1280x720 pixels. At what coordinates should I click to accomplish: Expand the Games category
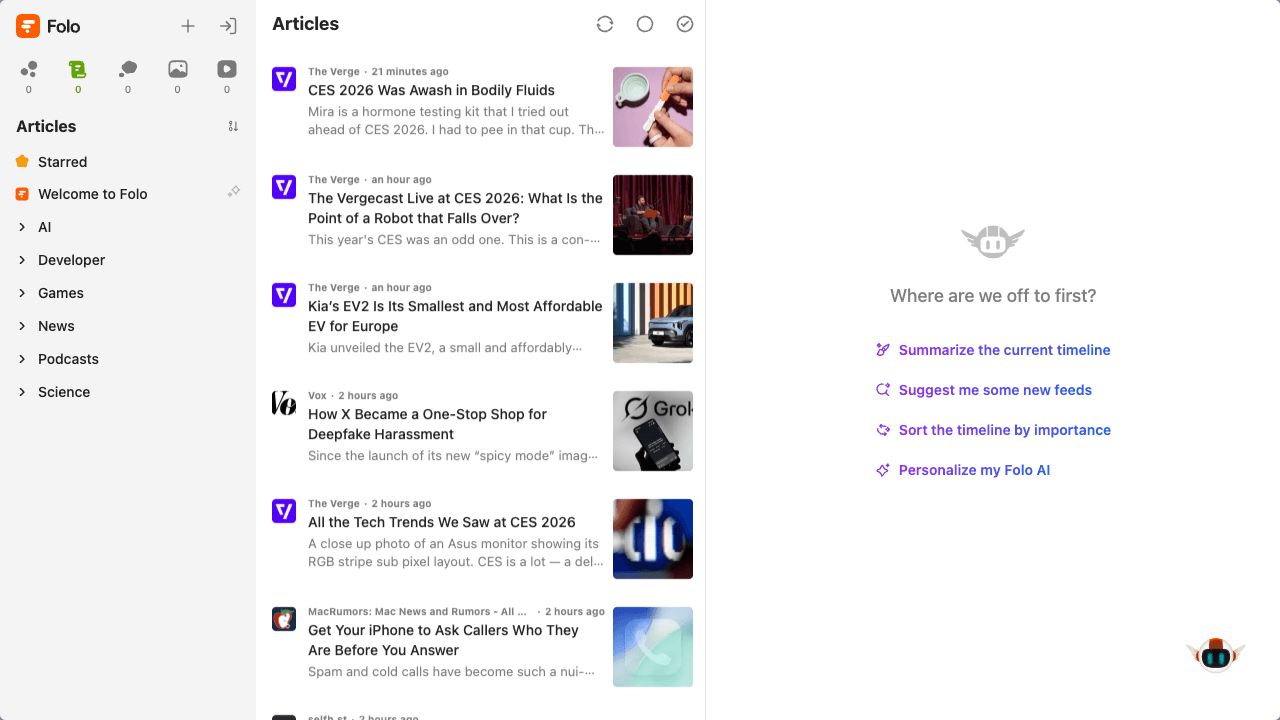[x=22, y=293]
